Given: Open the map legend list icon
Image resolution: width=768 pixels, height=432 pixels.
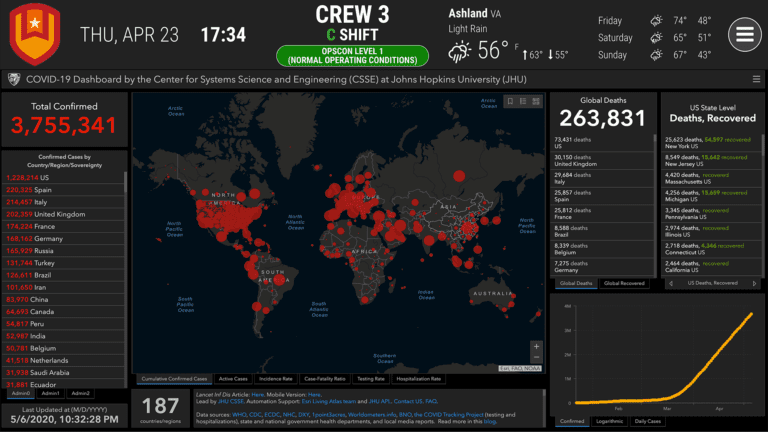Looking at the screenshot, I should (522, 101).
